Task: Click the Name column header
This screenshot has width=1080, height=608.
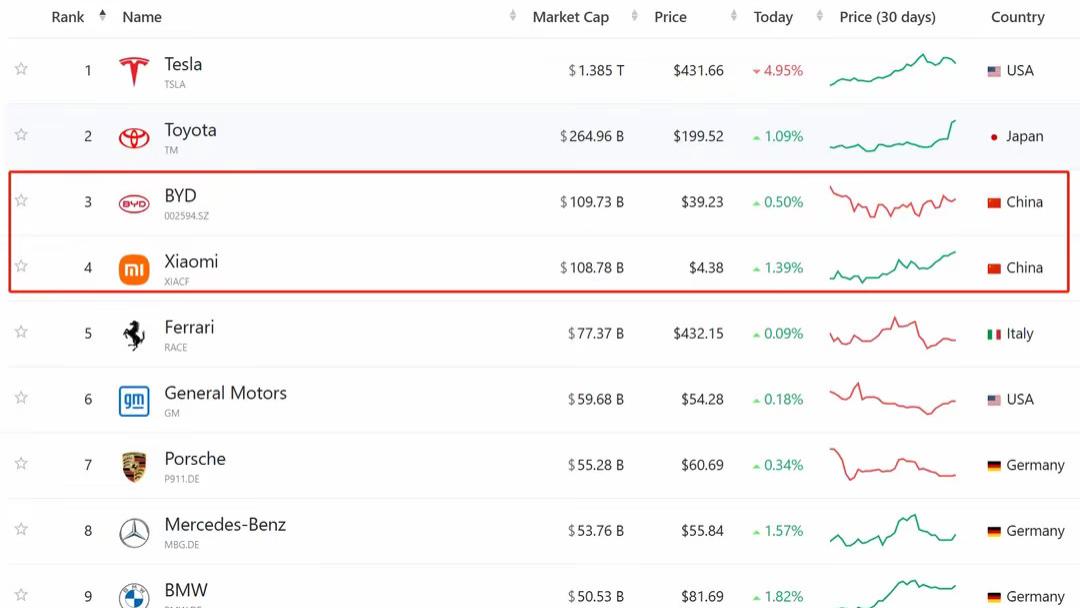Action: (x=142, y=17)
